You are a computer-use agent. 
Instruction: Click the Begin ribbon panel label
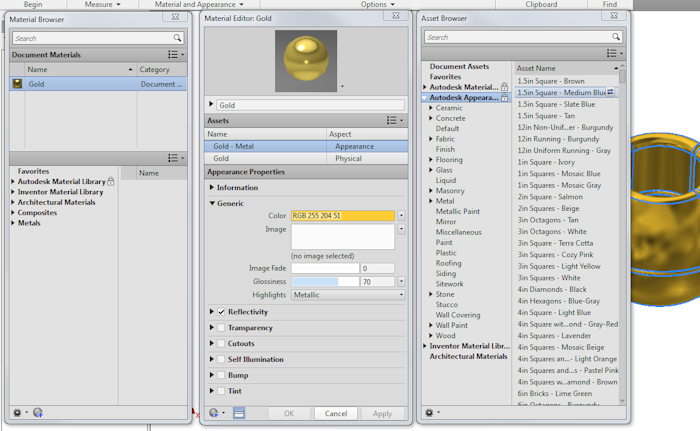(33, 4)
